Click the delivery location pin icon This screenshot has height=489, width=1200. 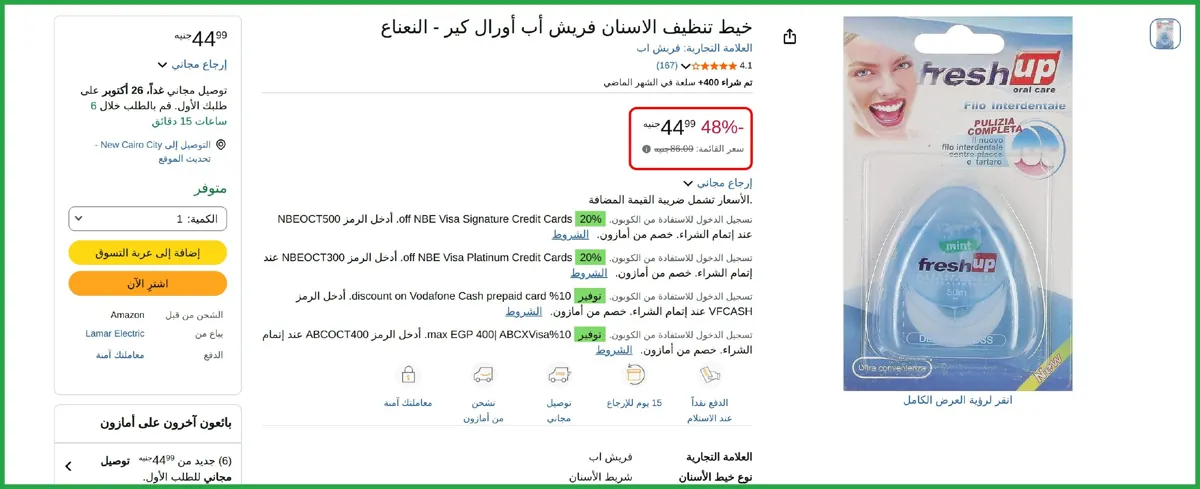tap(221, 145)
